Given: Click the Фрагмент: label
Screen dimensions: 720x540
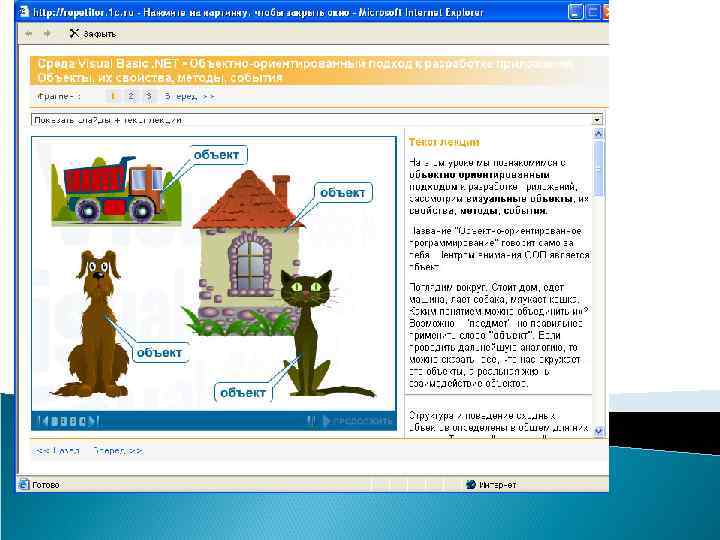Looking at the screenshot, I should [59, 96].
